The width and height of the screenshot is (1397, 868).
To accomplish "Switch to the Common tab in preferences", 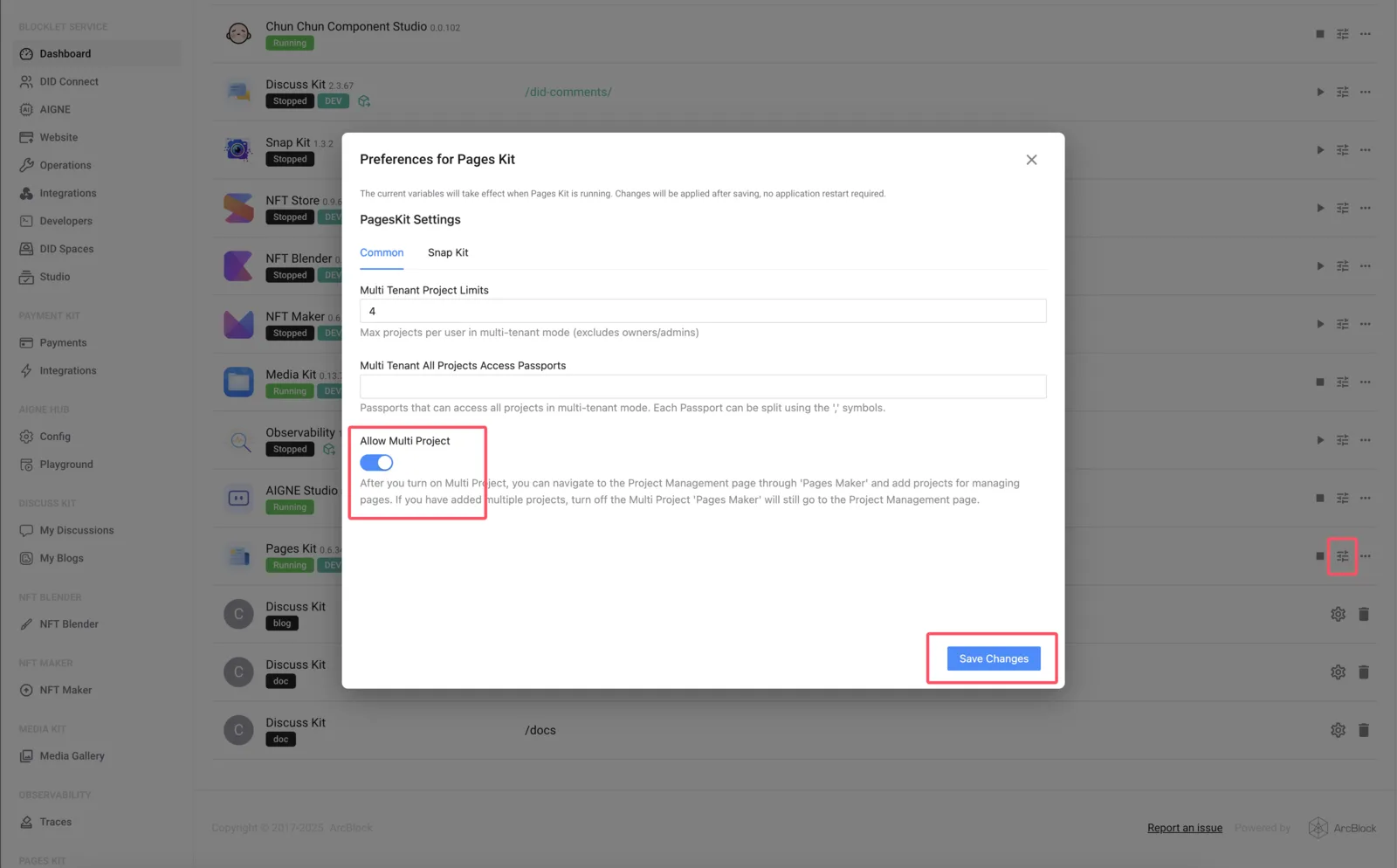I will point(382,252).
